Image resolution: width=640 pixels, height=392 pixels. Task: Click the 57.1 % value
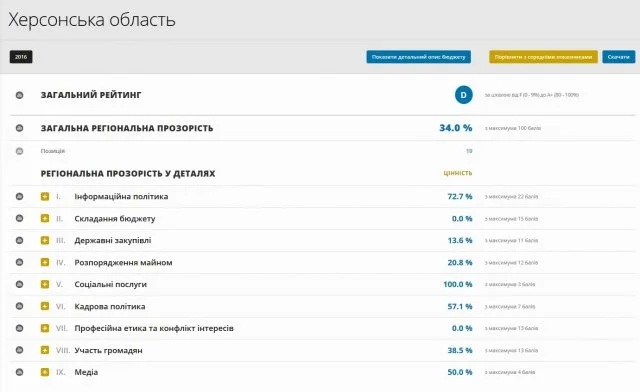tap(460, 306)
